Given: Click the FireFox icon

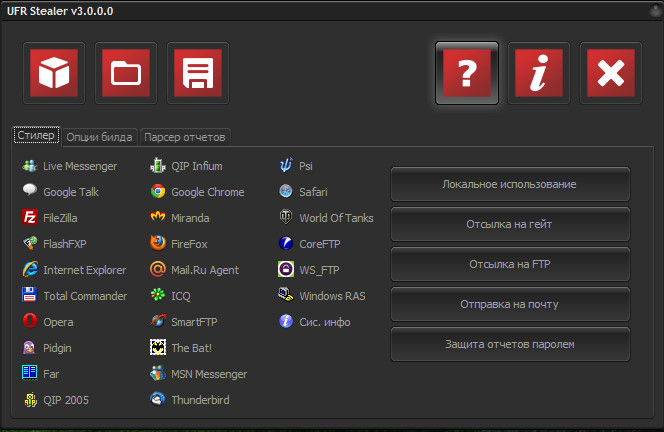Looking at the screenshot, I should pos(158,243).
